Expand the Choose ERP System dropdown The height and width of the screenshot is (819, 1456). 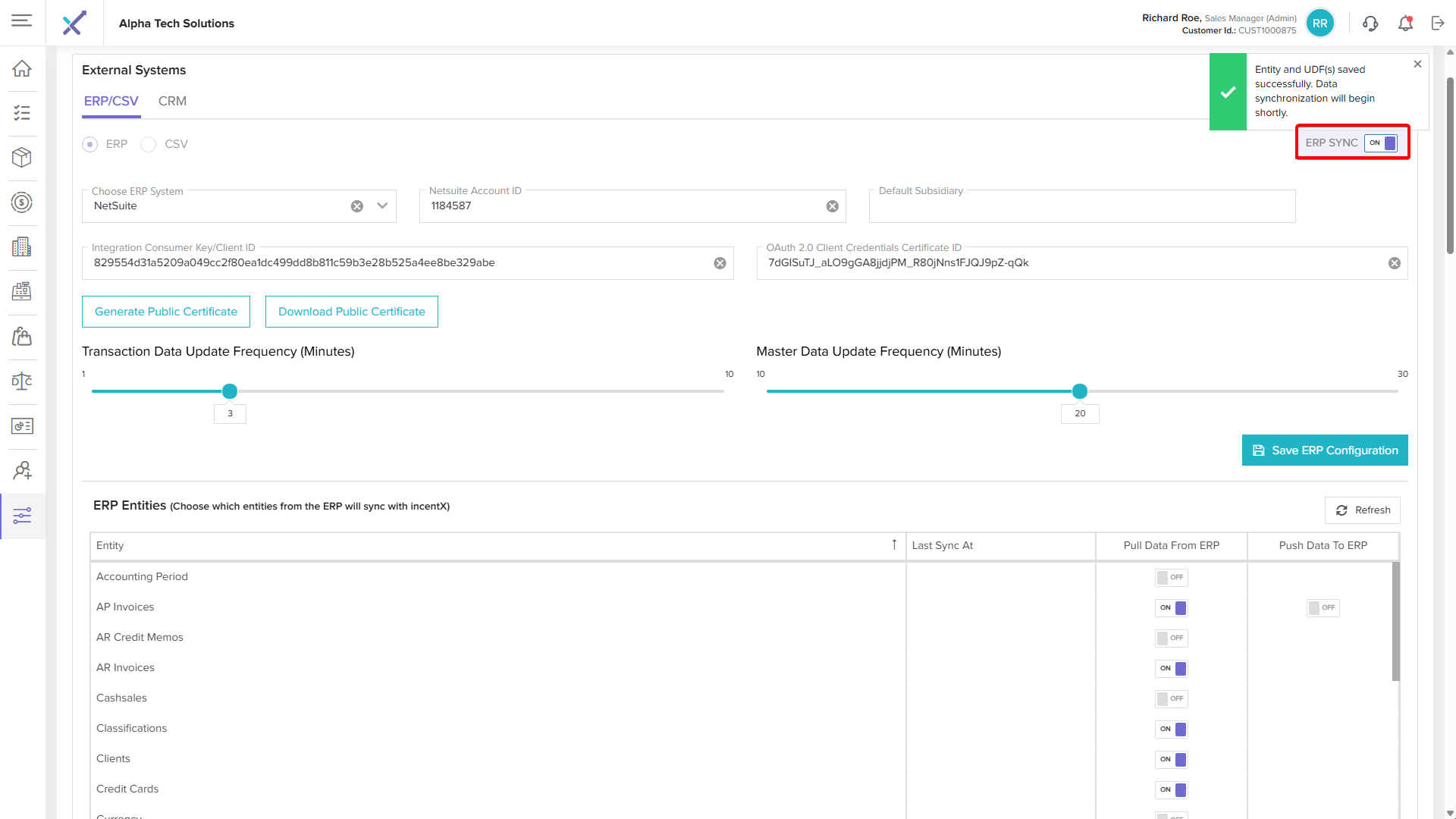(382, 206)
